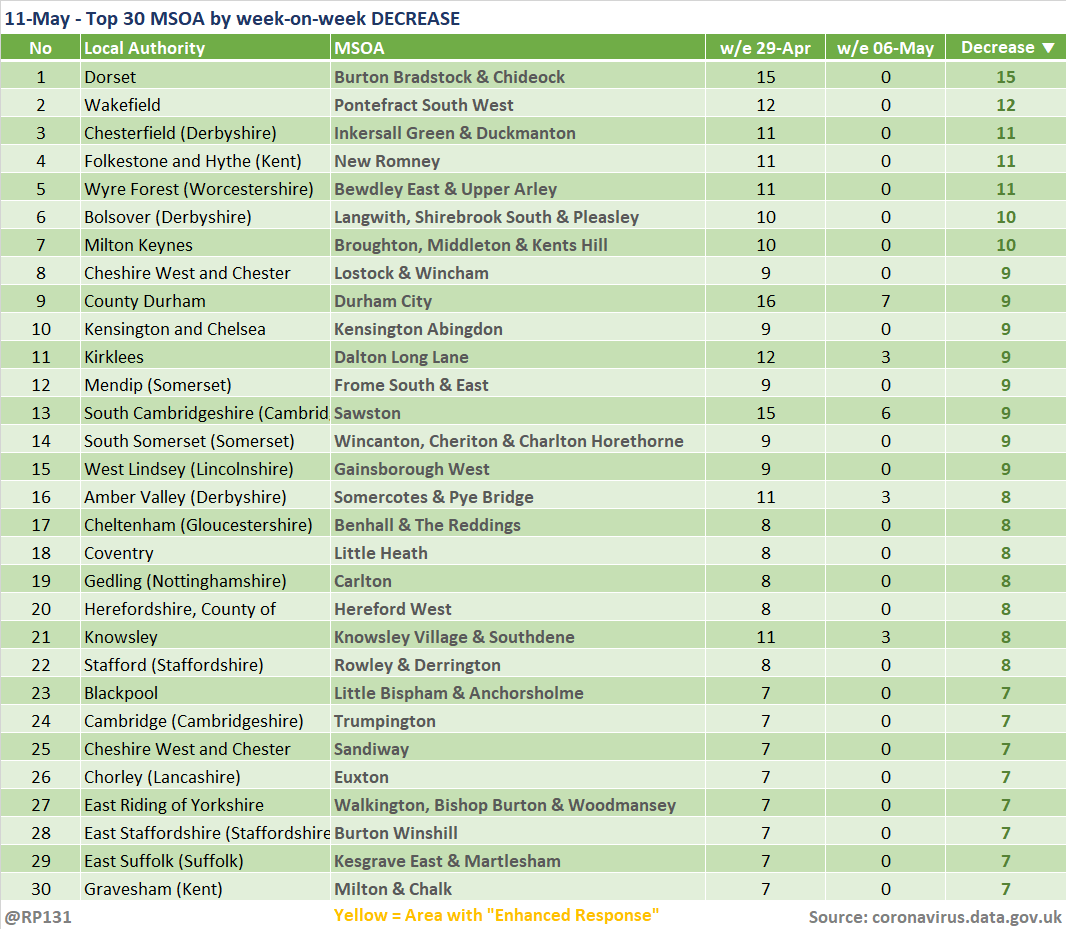Image resolution: width=1066 pixels, height=929 pixels.
Task: Click 'Kensington and Chelsea' cell
Action: tap(205, 329)
